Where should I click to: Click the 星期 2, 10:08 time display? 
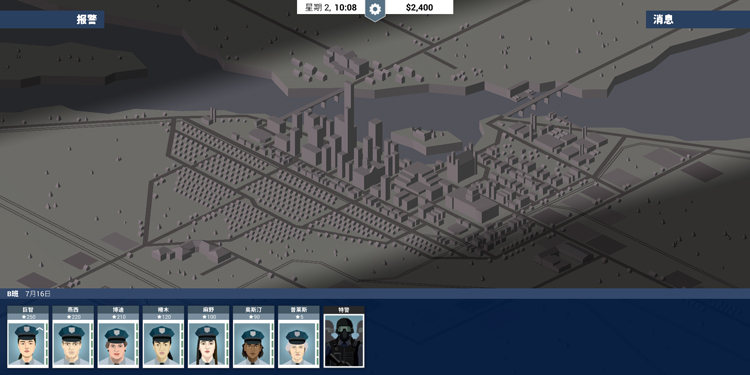331,7
